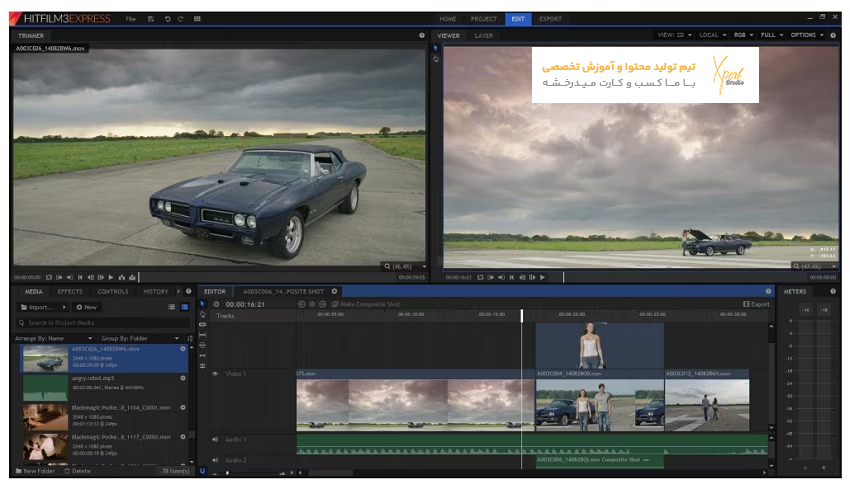This screenshot has height=489, width=850.
Task: Select the editor slice tool
Action: pyautogui.click(x=203, y=325)
